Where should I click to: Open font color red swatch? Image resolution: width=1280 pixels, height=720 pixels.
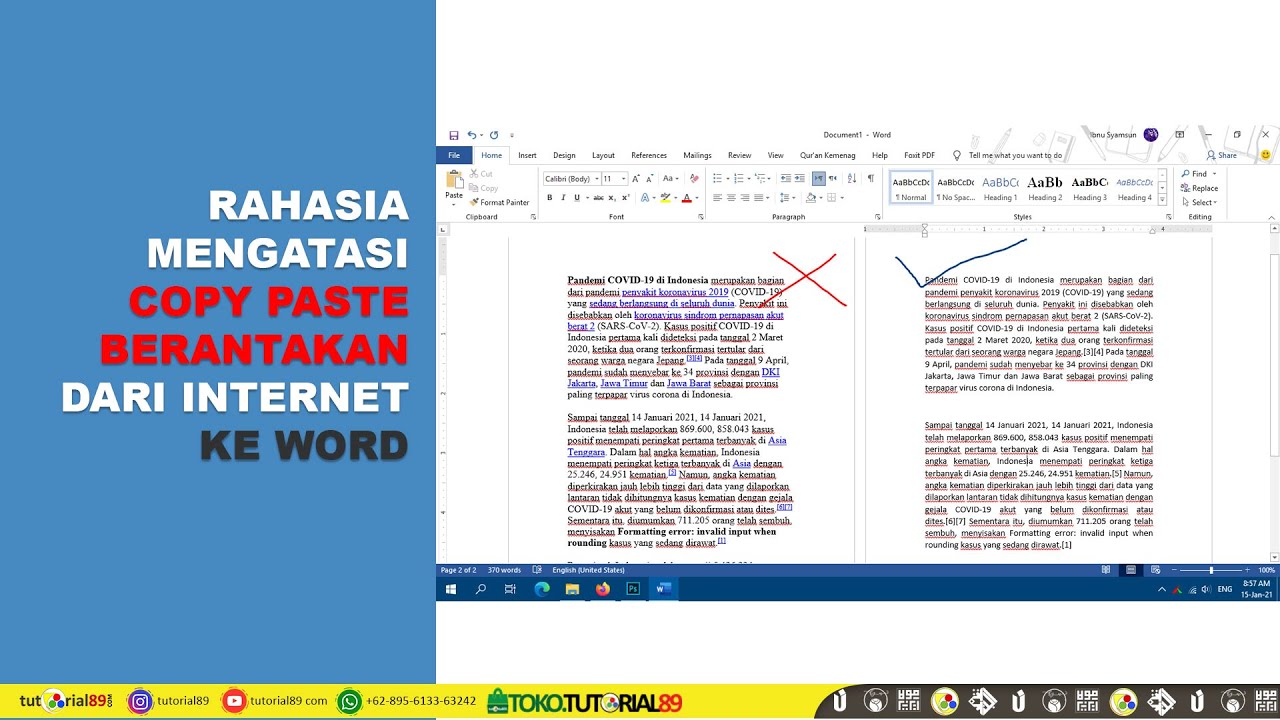(686, 198)
